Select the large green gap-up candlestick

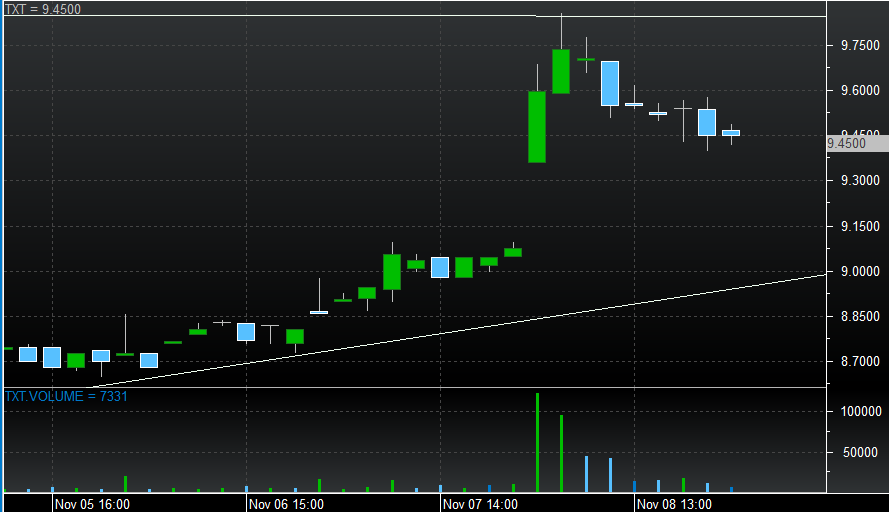click(537, 127)
